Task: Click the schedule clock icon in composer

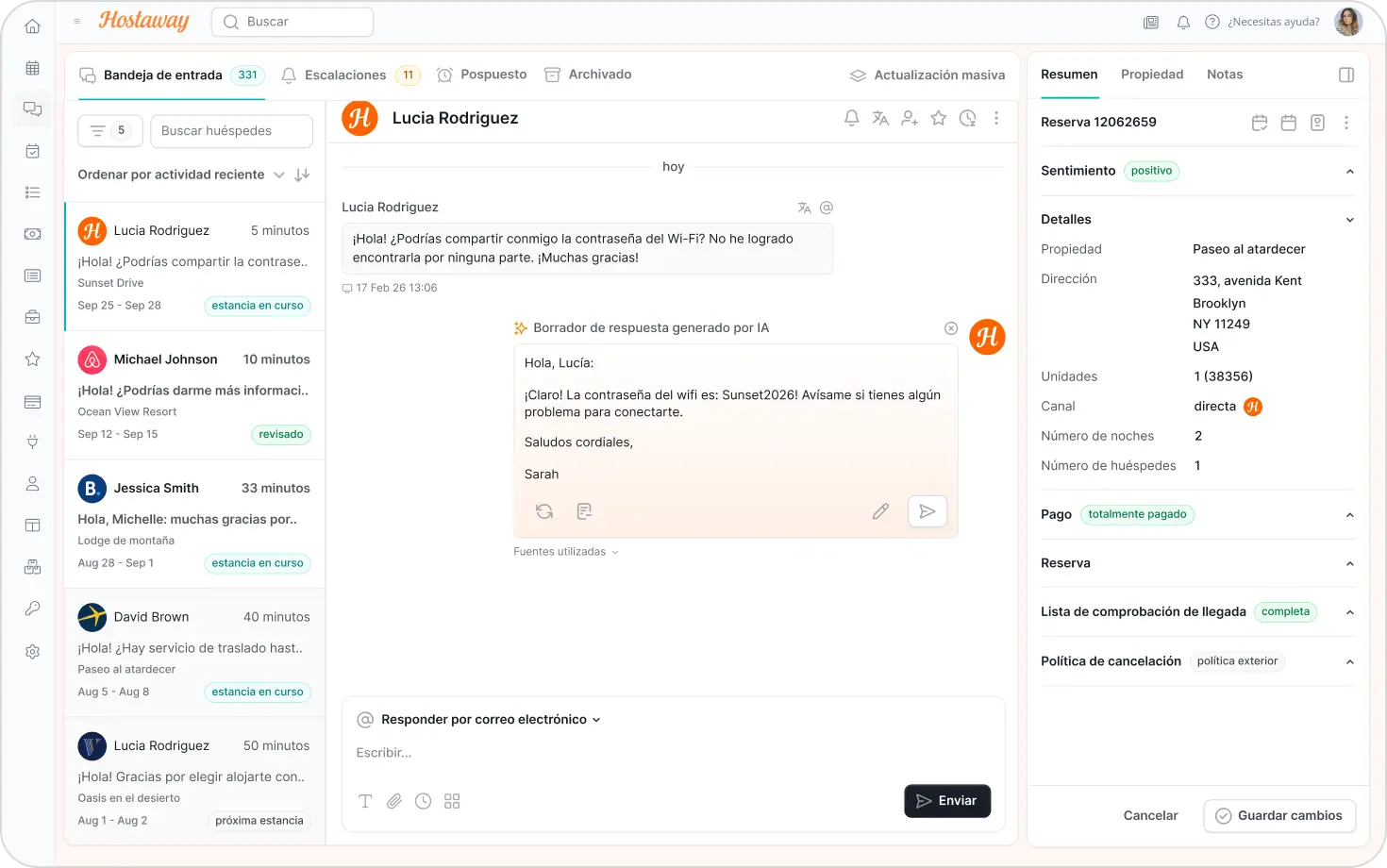Action: tap(424, 801)
